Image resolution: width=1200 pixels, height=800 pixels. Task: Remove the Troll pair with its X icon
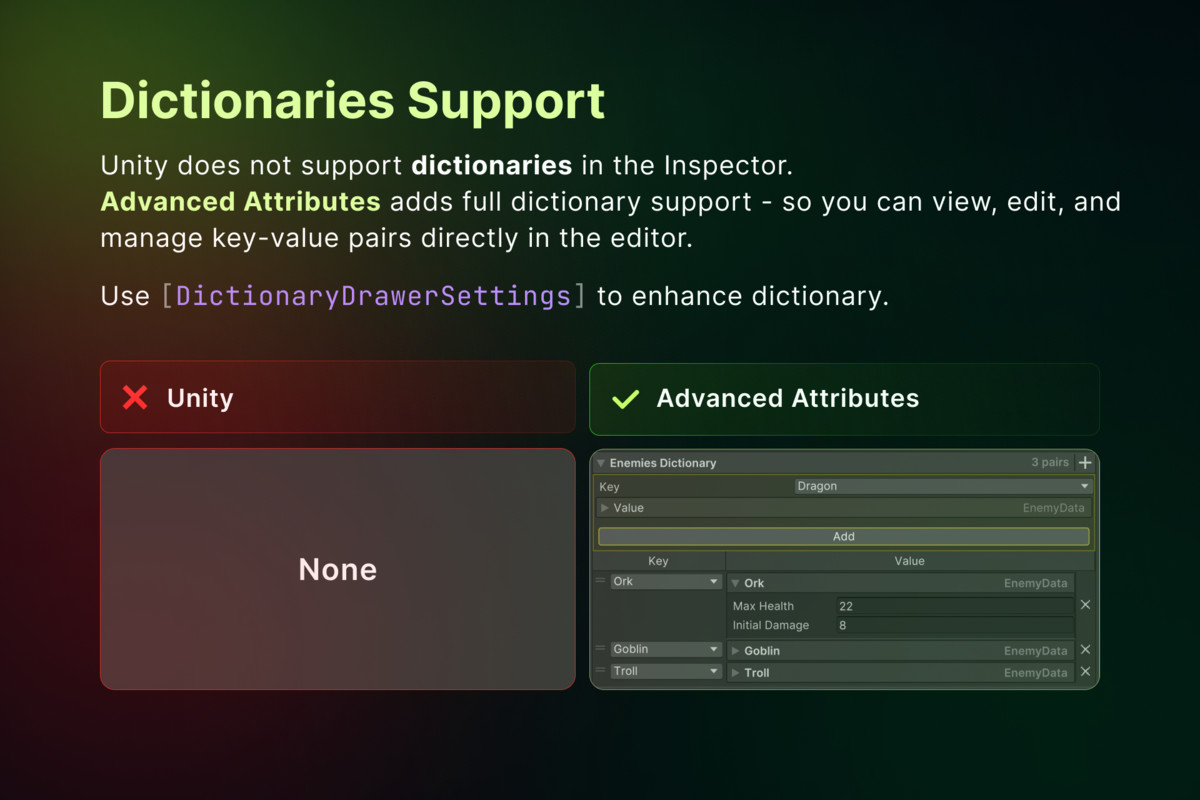click(1085, 672)
